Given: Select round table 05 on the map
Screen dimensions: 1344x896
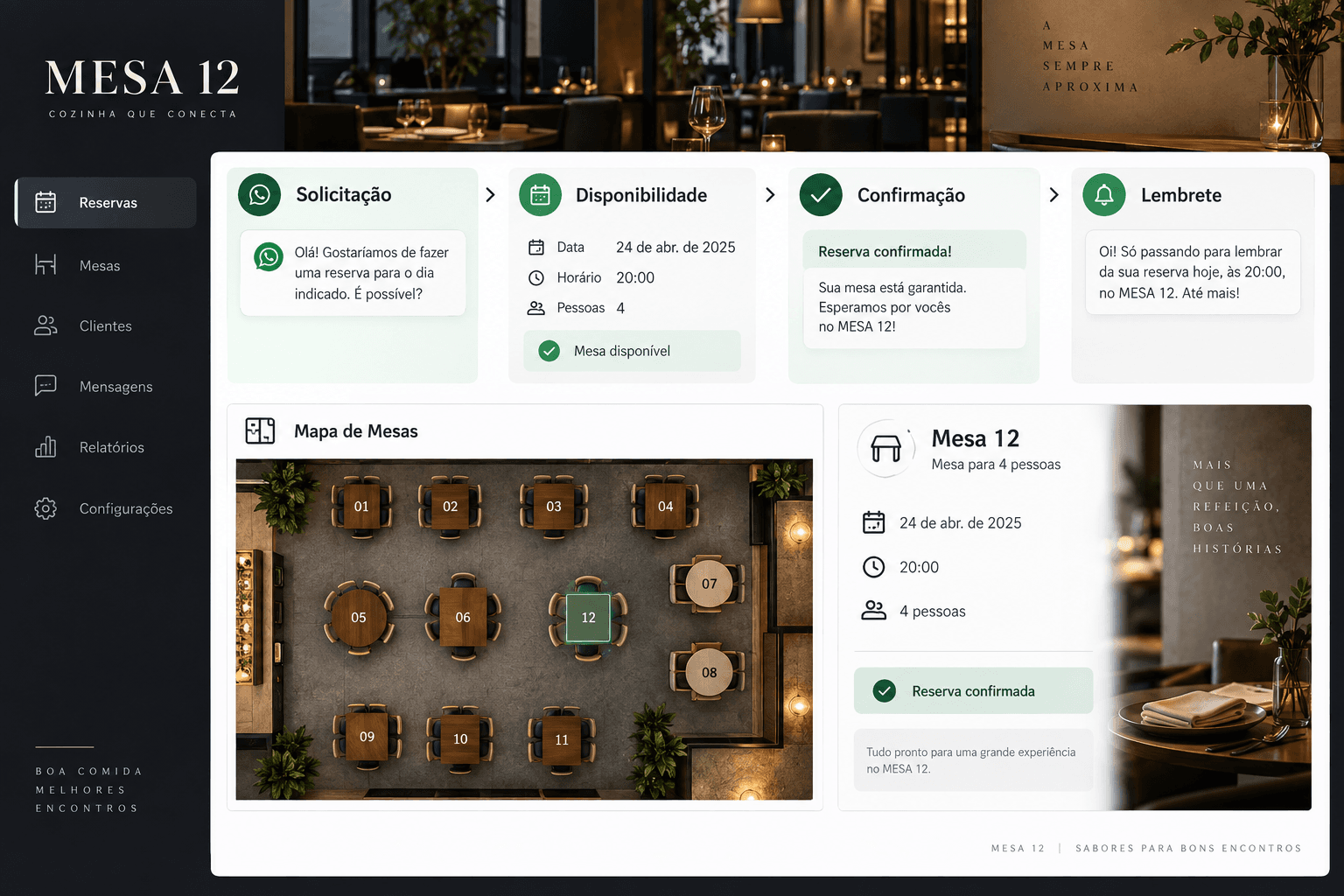Looking at the screenshot, I should pyautogui.click(x=359, y=617).
